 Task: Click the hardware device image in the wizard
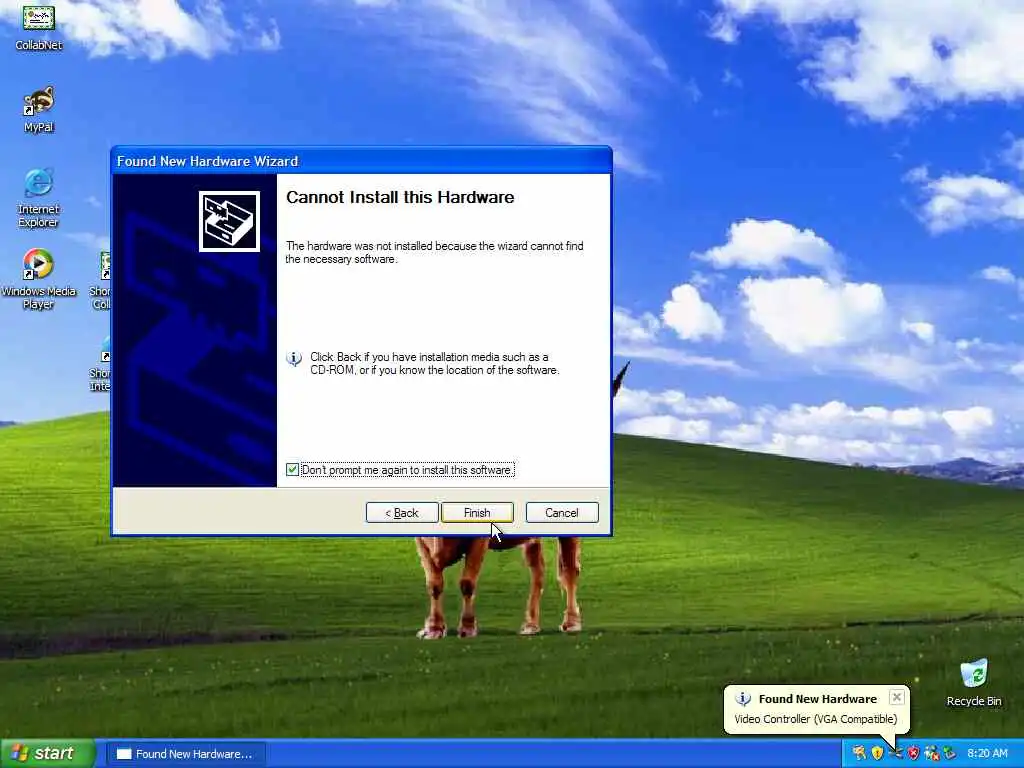click(229, 221)
